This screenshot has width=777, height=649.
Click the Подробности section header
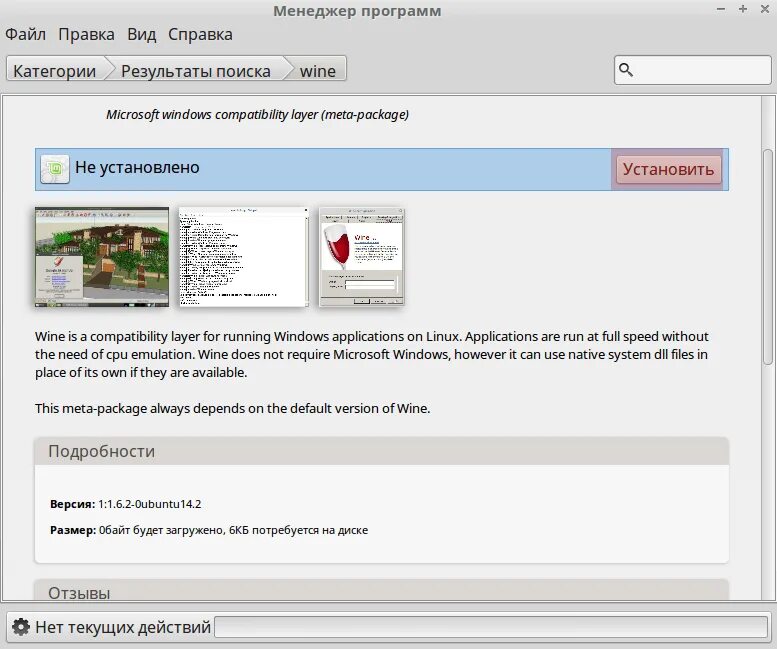pos(382,451)
